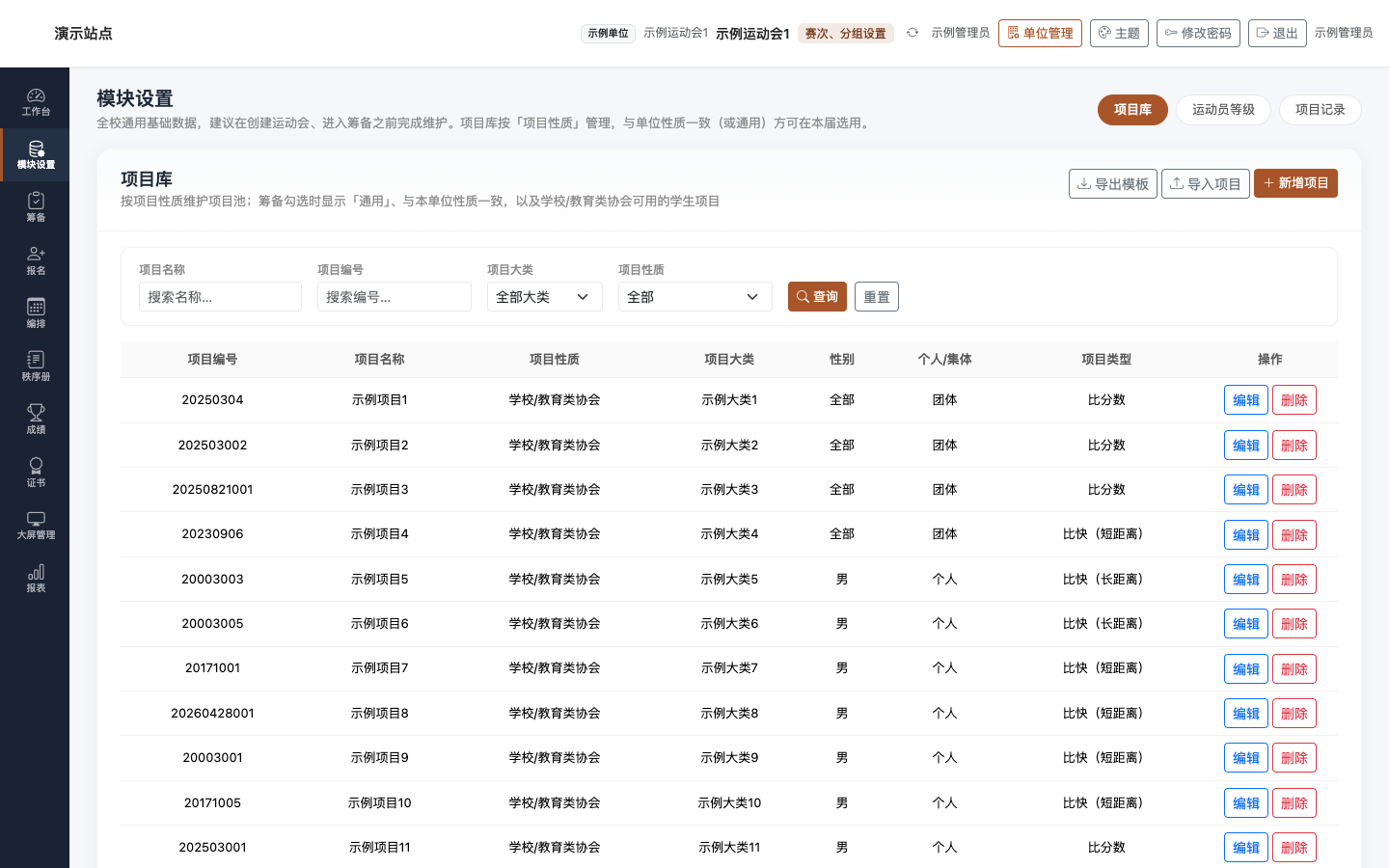Viewport: 1389px width, 868px height.
Task: Click the 修改密码 button
Action: pos(1198,33)
